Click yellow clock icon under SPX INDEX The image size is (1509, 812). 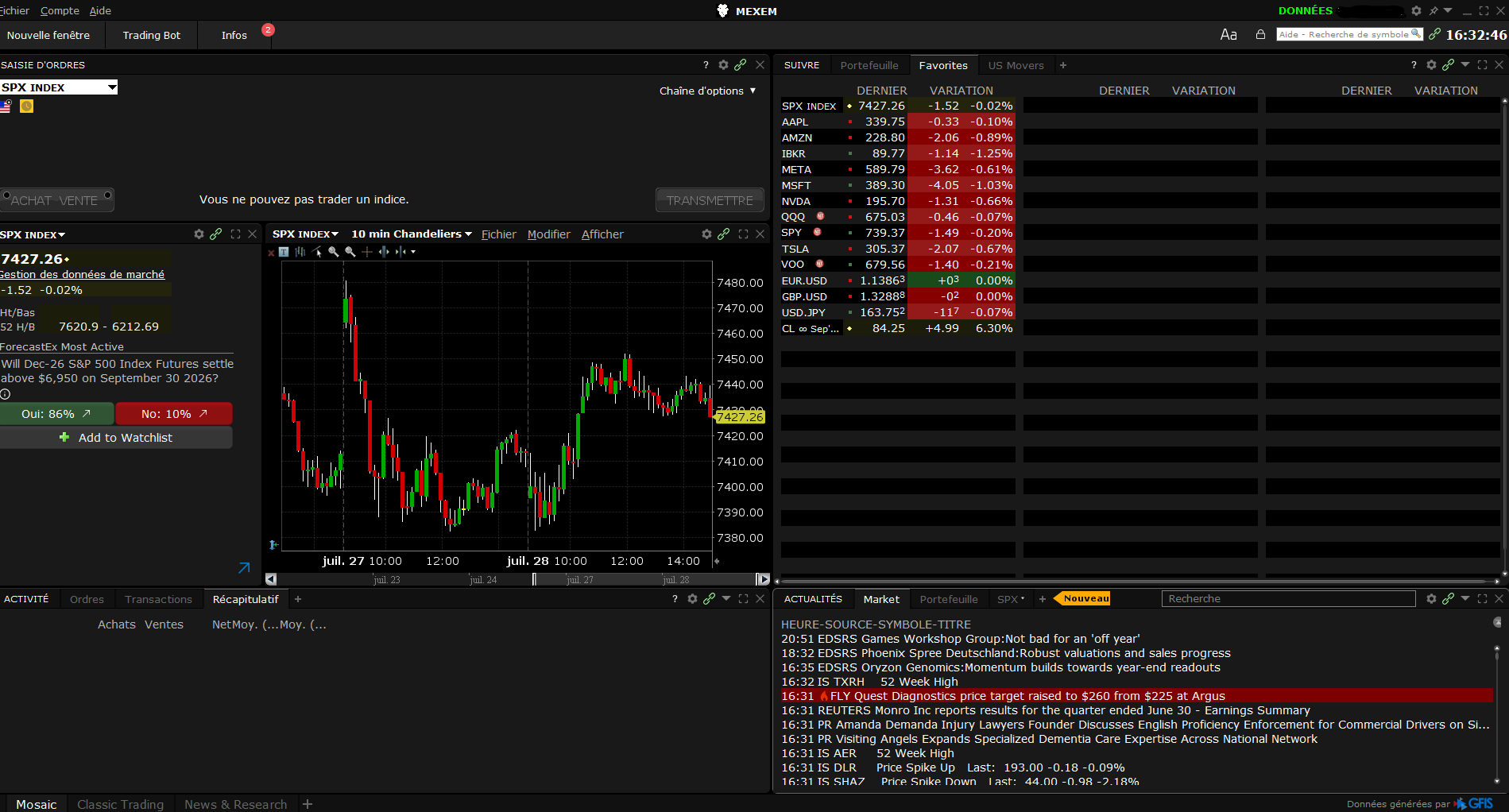click(x=26, y=106)
